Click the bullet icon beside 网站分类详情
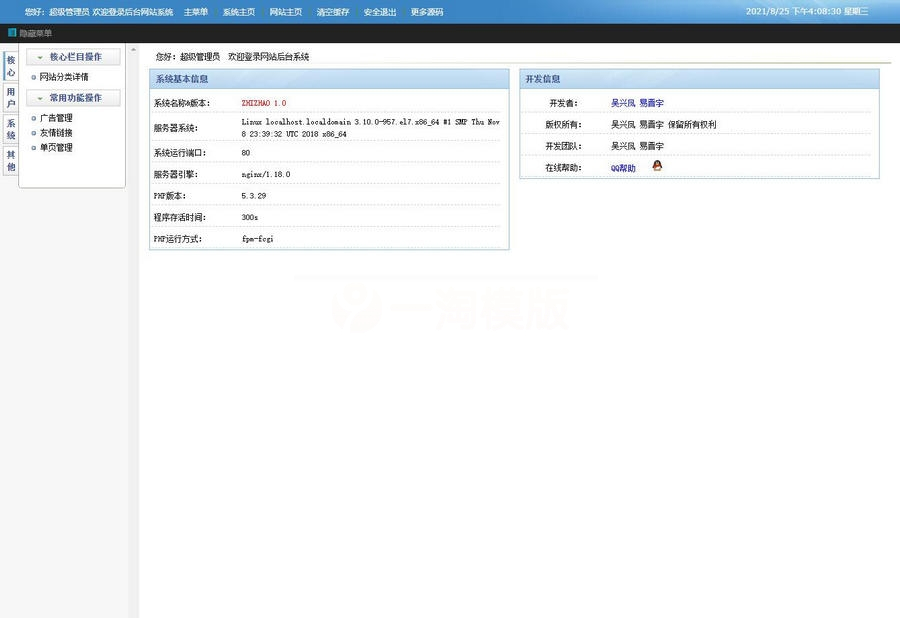Viewport: 900px width, 618px height. (34, 76)
